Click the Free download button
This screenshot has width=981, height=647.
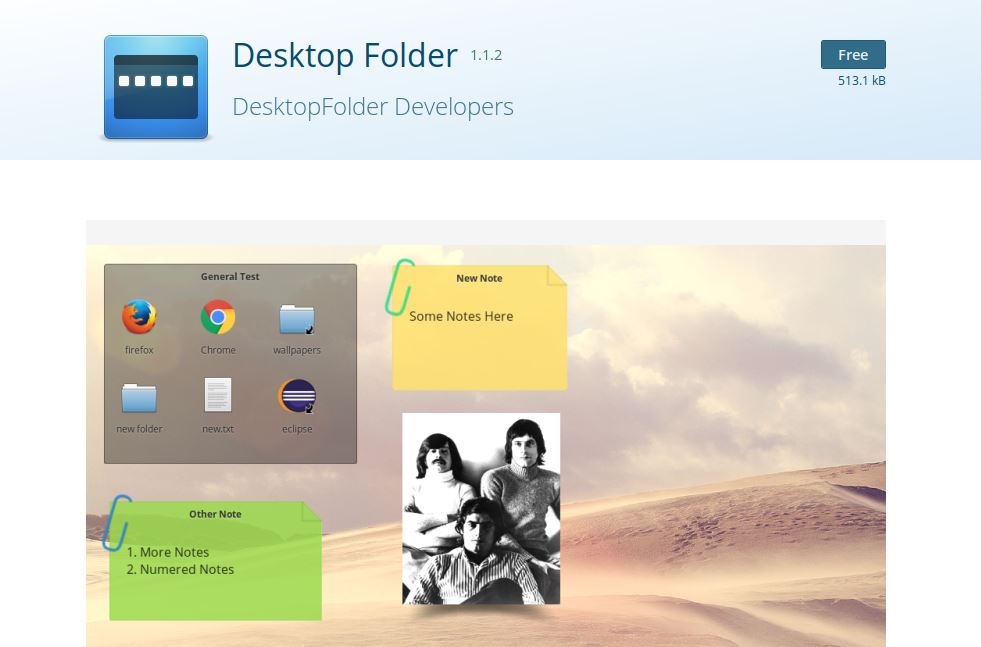[853, 54]
